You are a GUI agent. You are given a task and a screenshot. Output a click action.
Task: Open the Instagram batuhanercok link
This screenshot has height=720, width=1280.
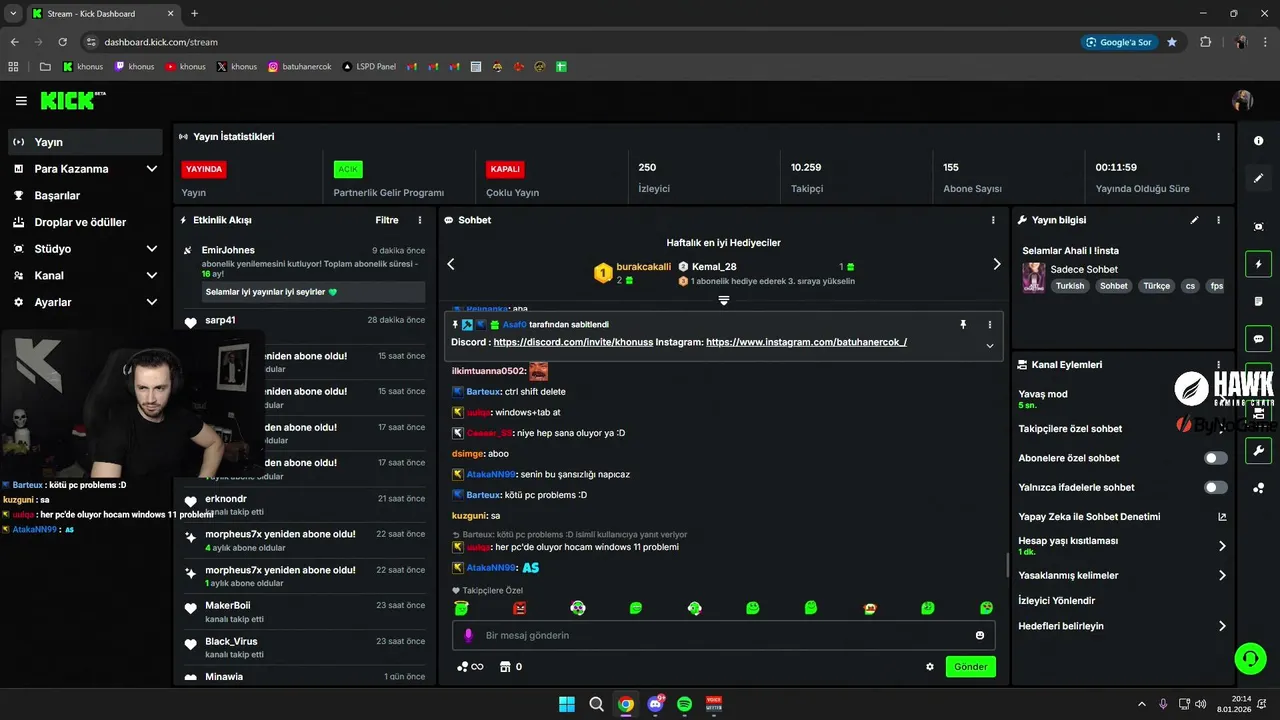click(806, 342)
